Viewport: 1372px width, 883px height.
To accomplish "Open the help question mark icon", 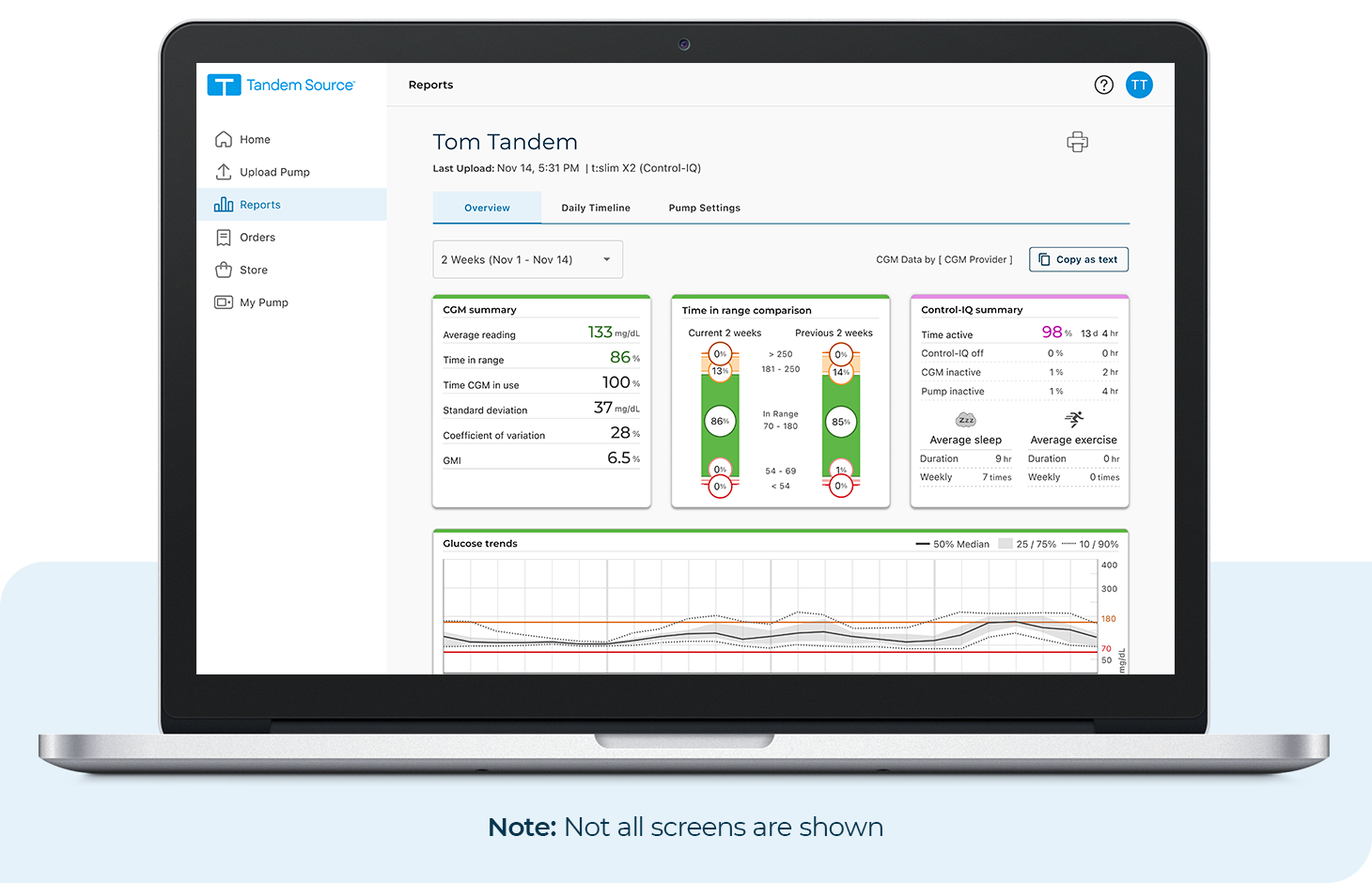I will point(1104,85).
